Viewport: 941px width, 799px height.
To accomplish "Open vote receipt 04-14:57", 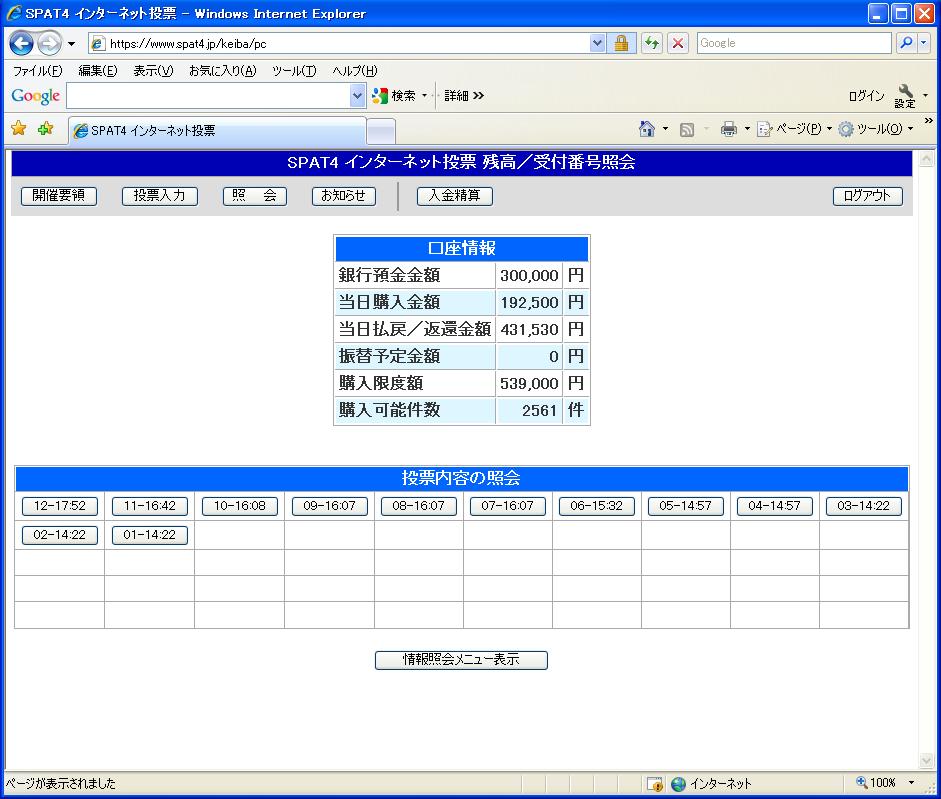I will pos(775,506).
